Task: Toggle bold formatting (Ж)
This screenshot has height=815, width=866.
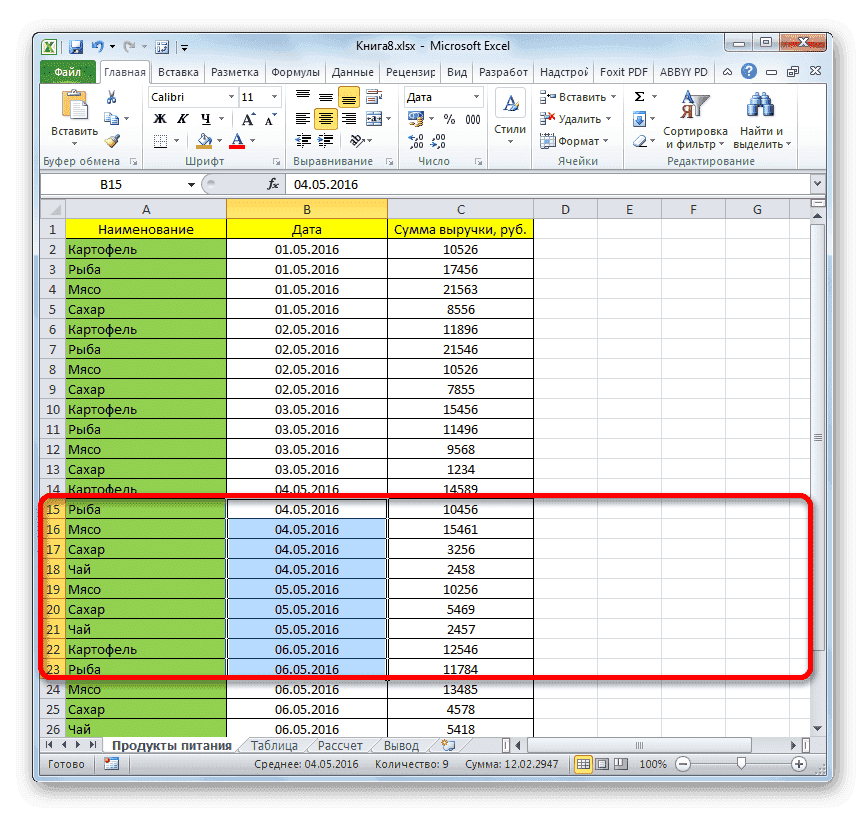Action: 159,119
